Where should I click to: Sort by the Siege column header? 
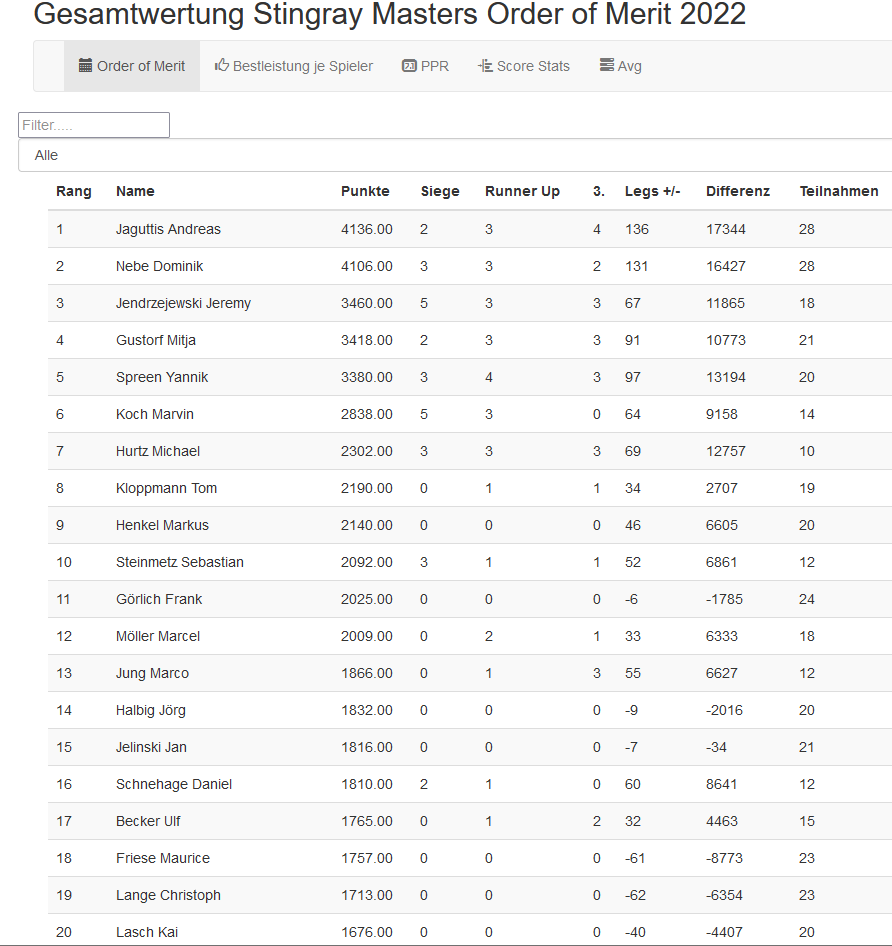[x=440, y=191]
